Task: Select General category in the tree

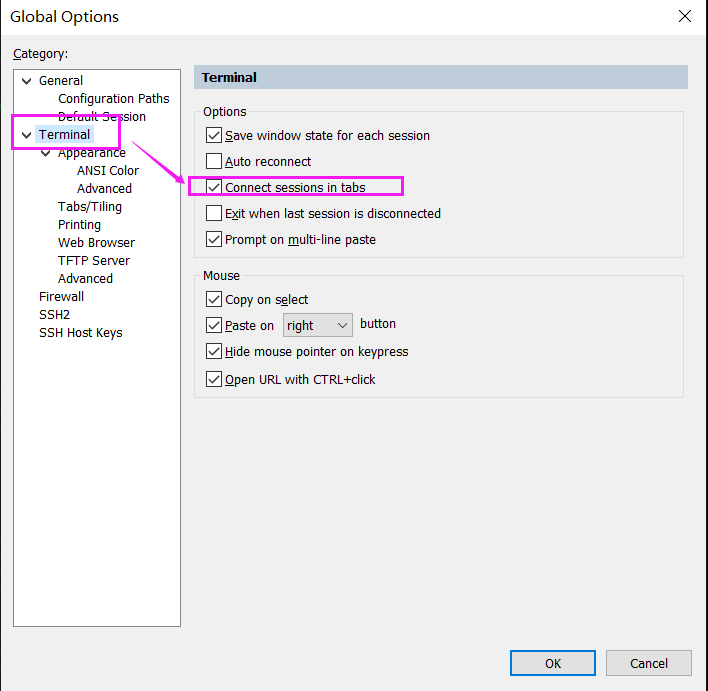Action: coord(61,80)
